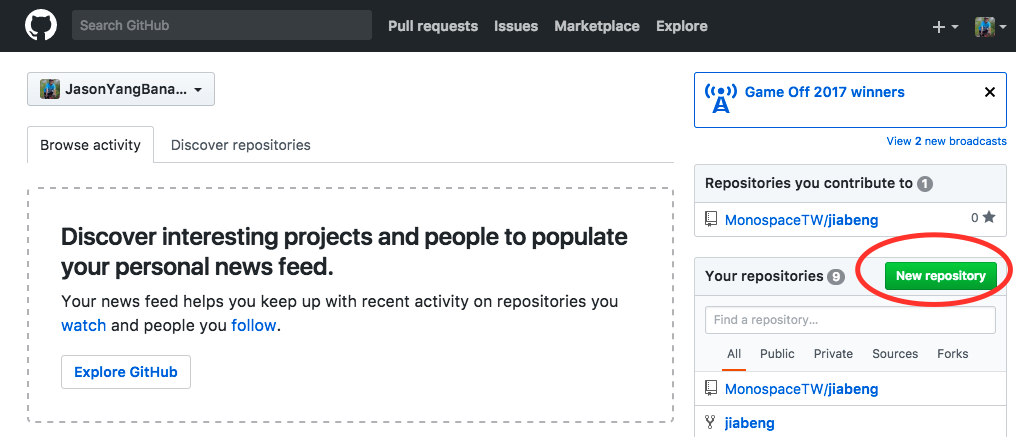
Task: Switch to Discover repositories tab
Action: click(240, 145)
